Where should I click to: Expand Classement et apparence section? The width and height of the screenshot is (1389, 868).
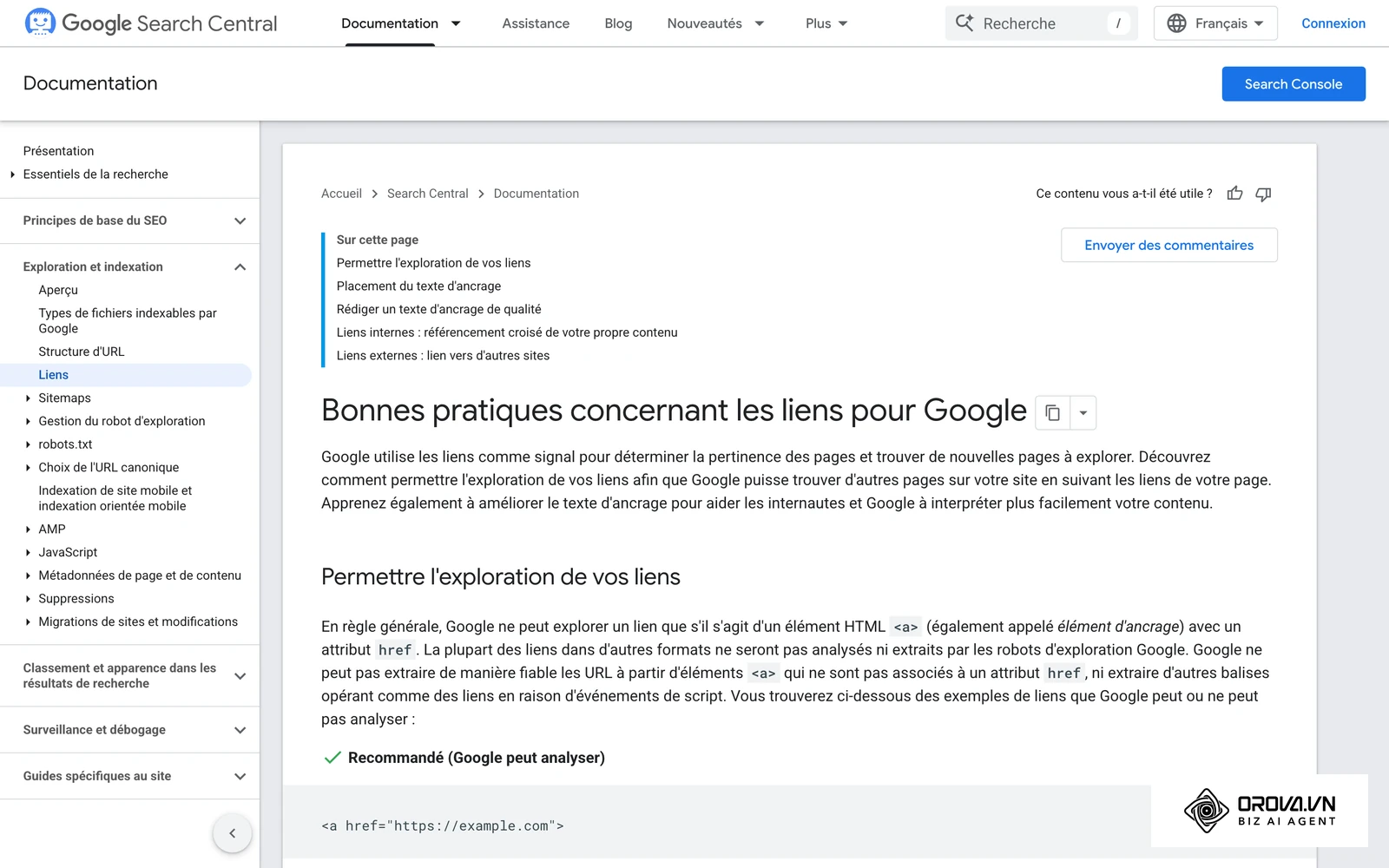(x=240, y=676)
